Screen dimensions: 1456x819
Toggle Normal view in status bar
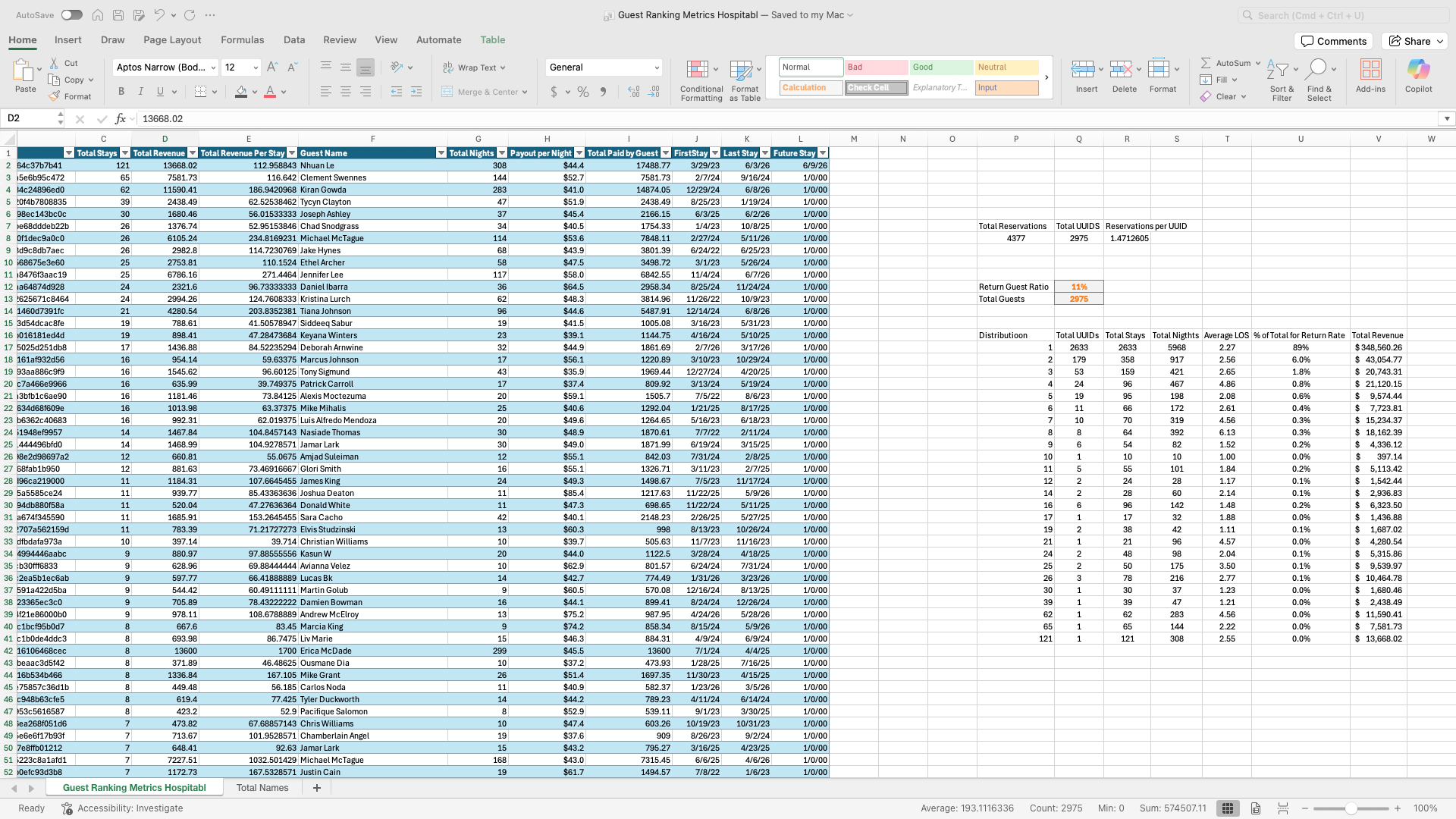tap(1228, 809)
